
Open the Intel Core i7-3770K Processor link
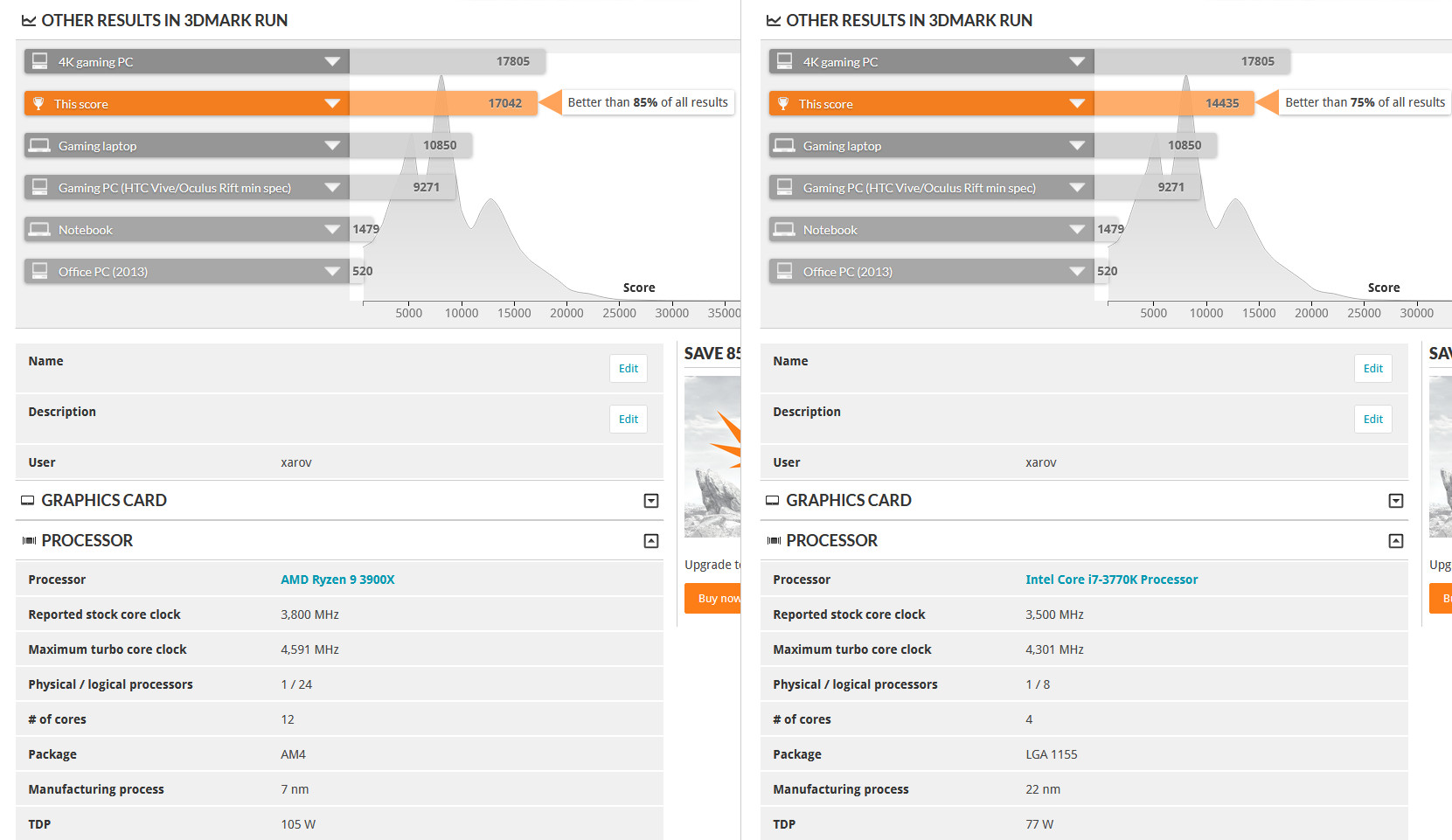point(1111,580)
